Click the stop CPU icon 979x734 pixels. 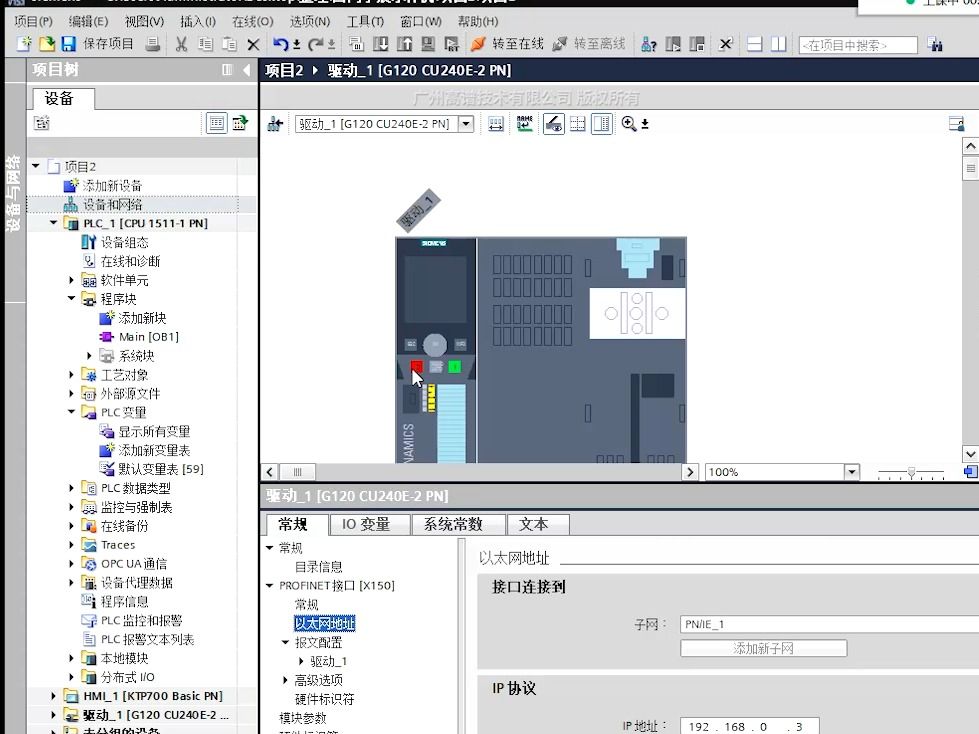[697, 44]
